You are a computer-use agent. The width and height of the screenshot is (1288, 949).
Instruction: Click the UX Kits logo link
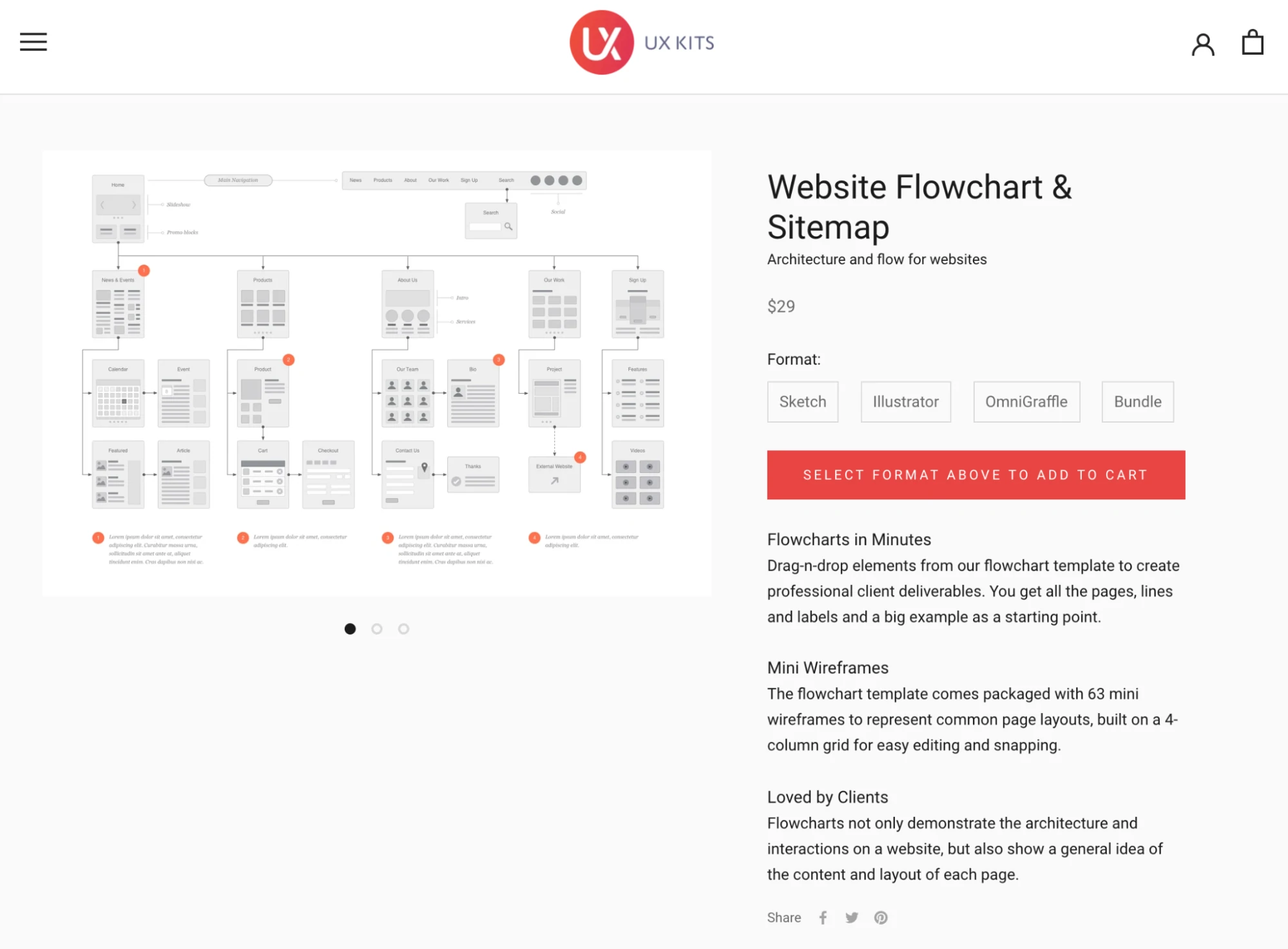(x=644, y=42)
